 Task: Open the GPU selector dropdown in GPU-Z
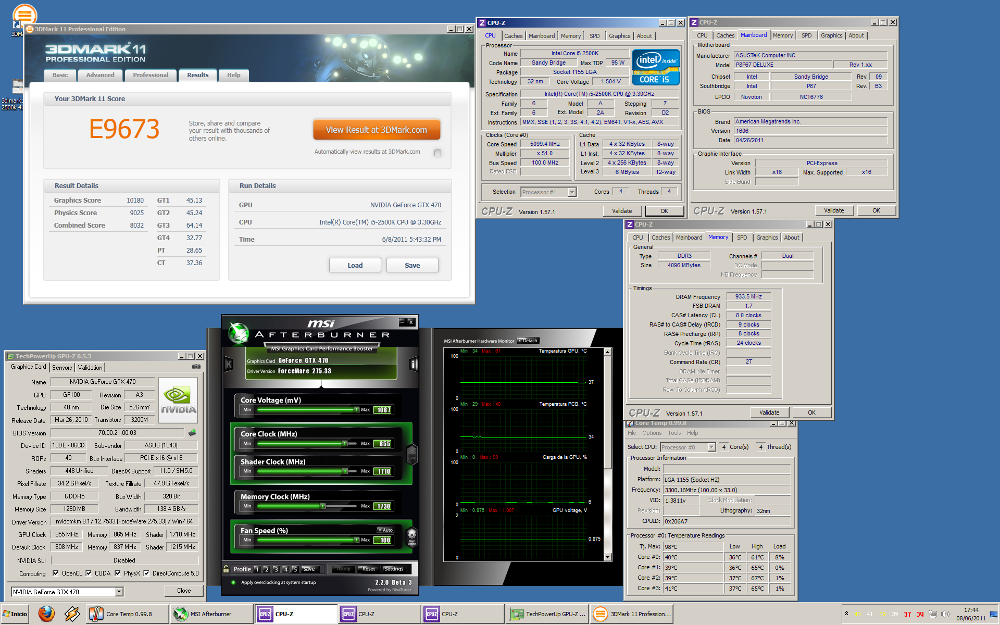point(119,592)
